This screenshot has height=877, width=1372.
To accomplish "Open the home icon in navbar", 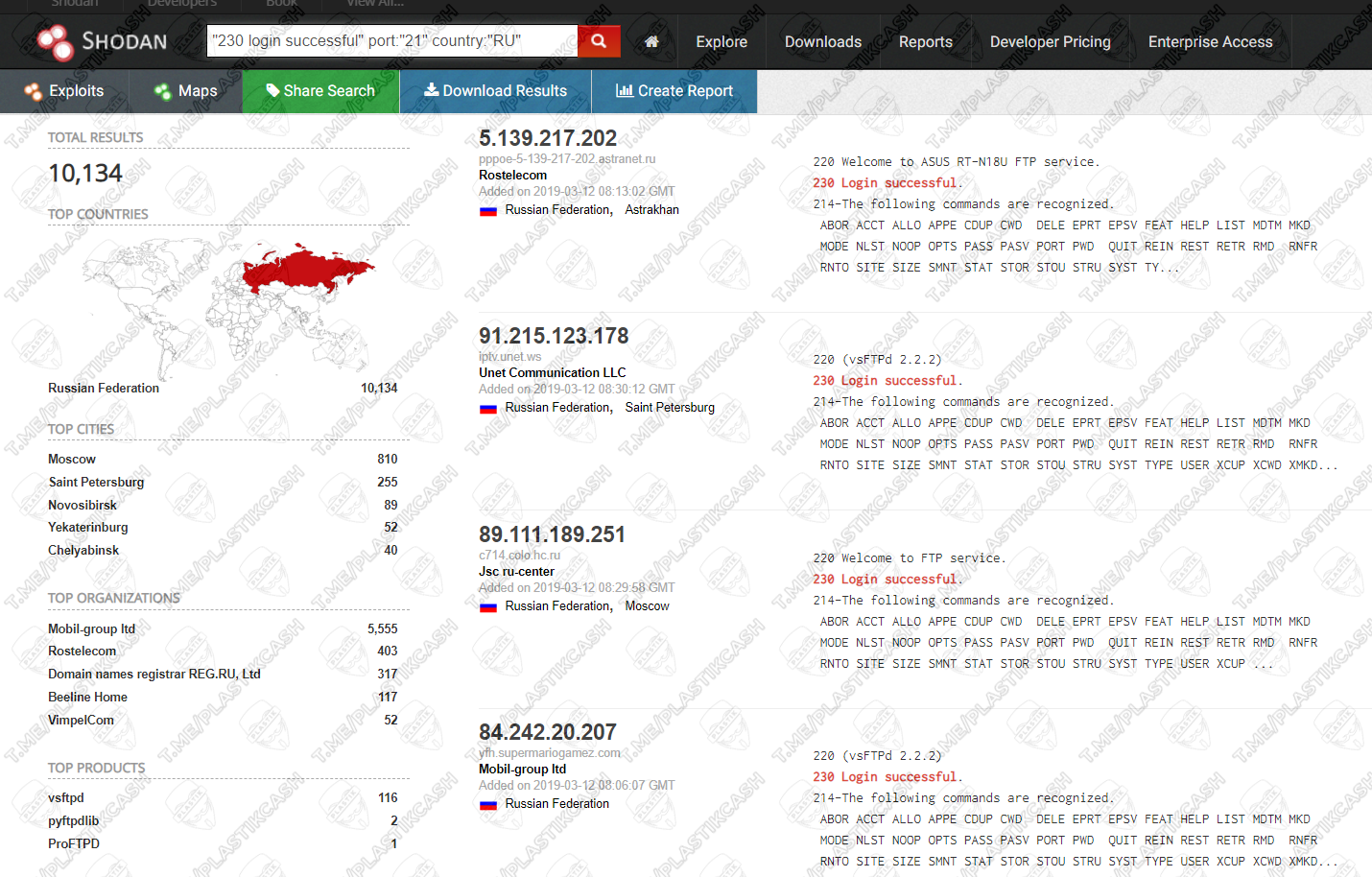I will pos(651,42).
